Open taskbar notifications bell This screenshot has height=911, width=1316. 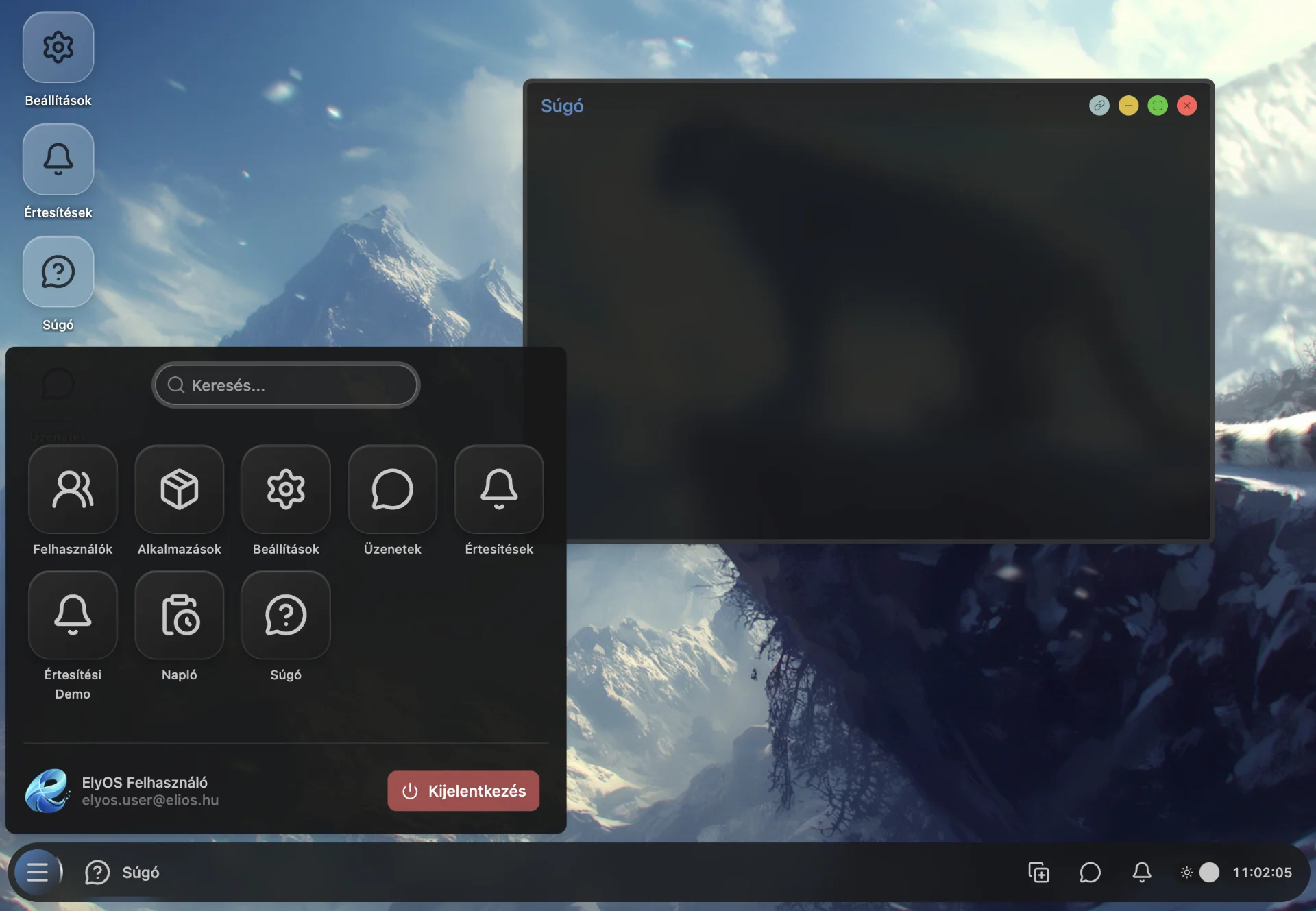tap(1141, 872)
